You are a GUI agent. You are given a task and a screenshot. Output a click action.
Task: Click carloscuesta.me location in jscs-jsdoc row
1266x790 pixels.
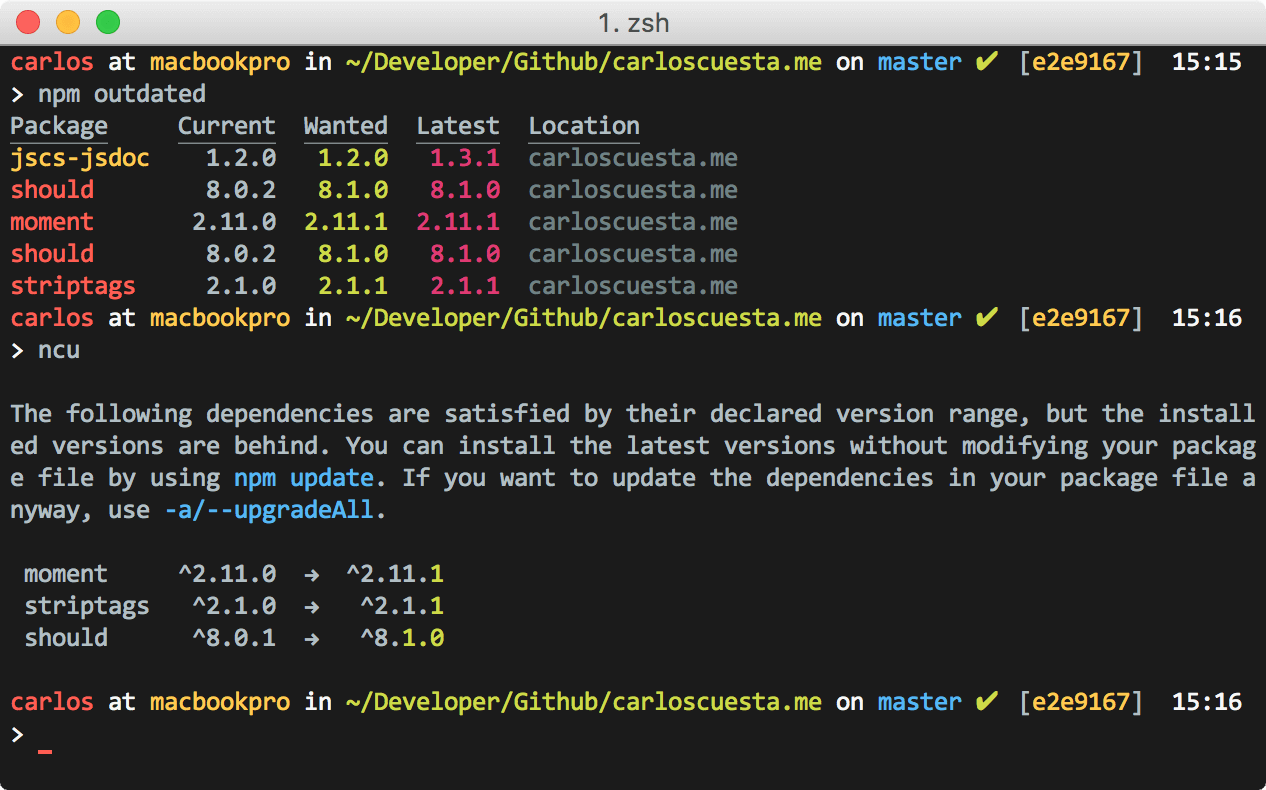[x=633, y=158]
